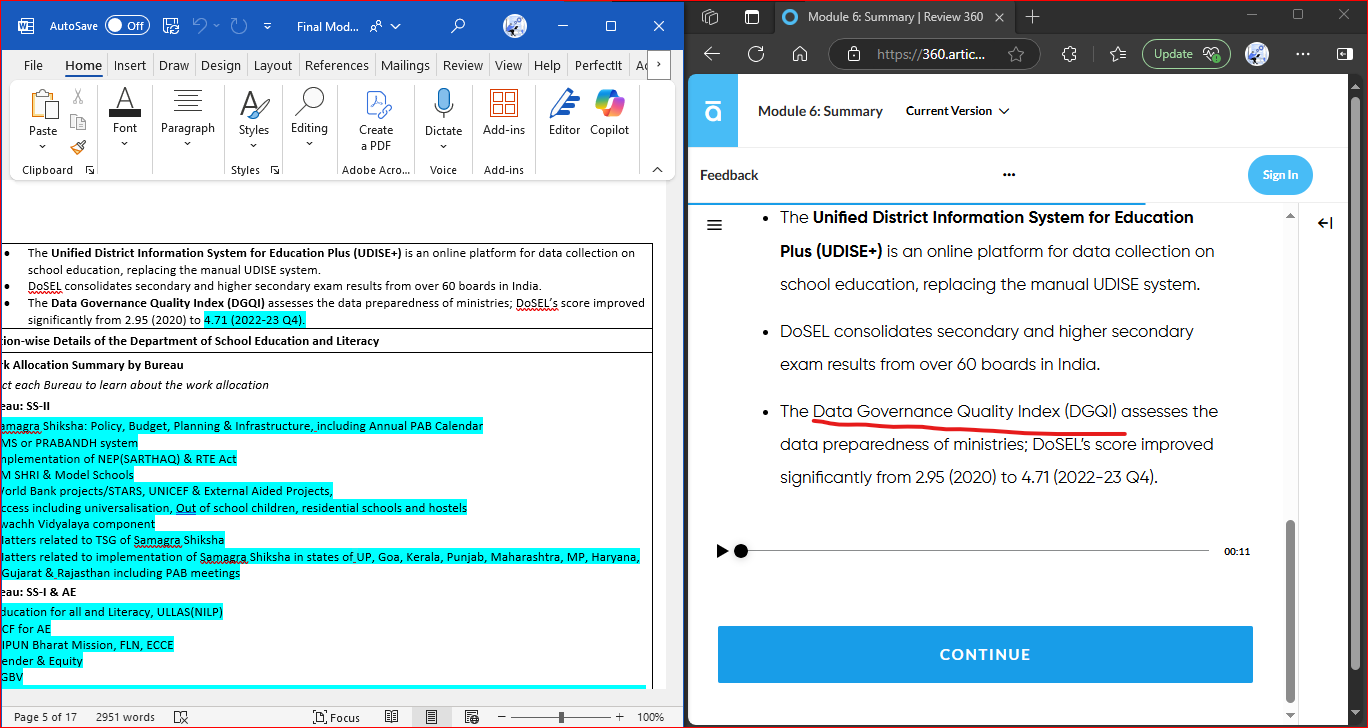Viewport: 1368px width, 728px height.
Task: Add page to favorites star icon
Action: 1016,54
